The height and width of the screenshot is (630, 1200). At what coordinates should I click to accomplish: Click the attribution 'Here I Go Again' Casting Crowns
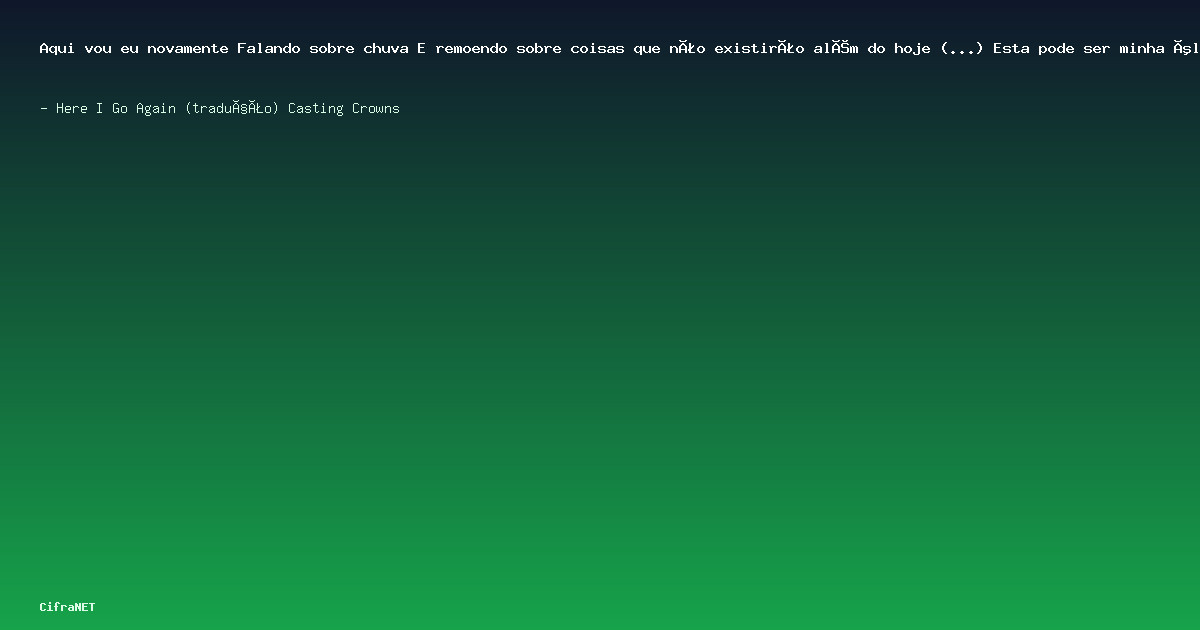(x=220, y=108)
